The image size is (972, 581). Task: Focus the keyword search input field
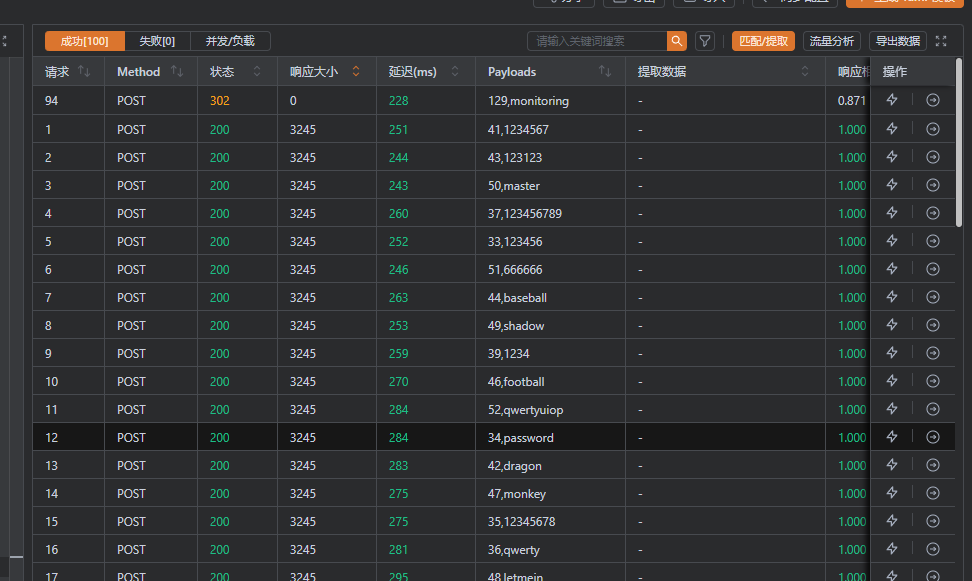coord(597,41)
